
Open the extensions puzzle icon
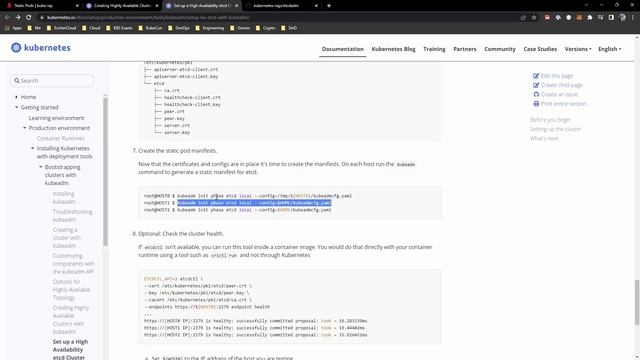click(x=590, y=18)
